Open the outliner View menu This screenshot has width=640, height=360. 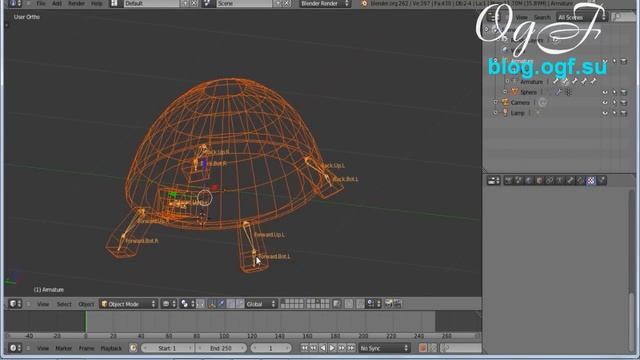pos(521,17)
